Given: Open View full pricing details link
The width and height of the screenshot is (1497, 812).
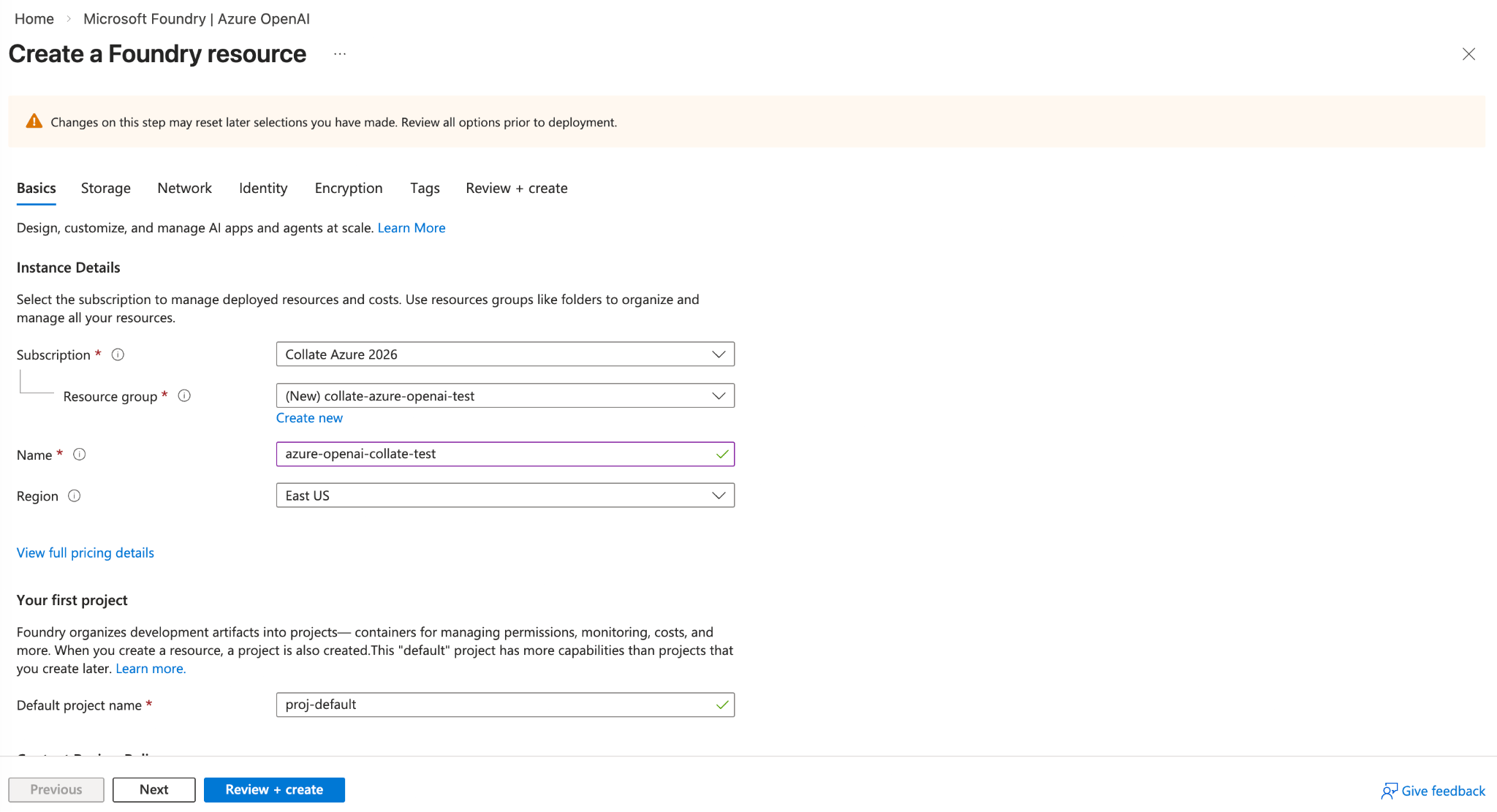Looking at the screenshot, I should (86, 553).
